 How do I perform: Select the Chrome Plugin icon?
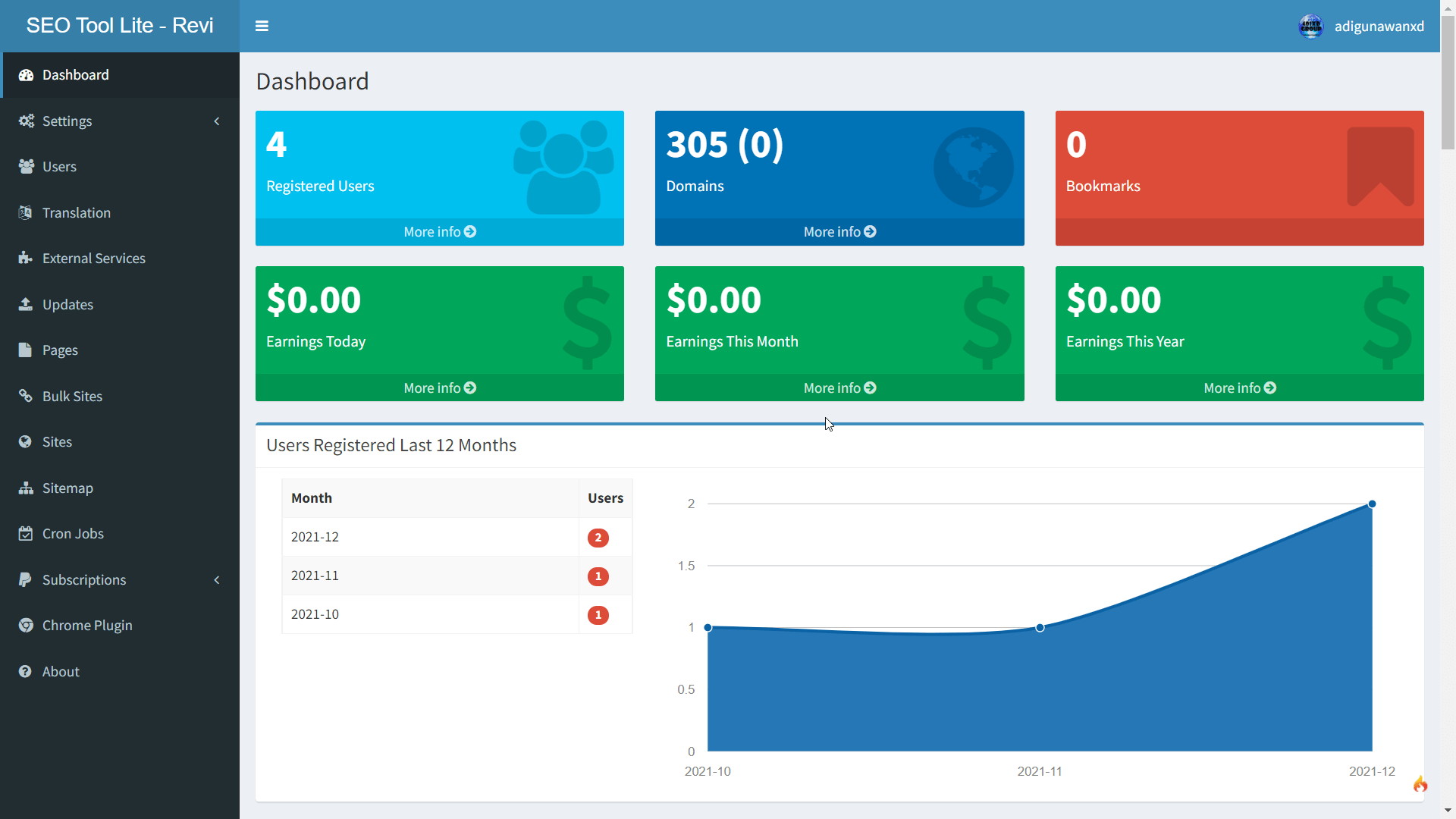pyautogui.click(x=26, y=625)
